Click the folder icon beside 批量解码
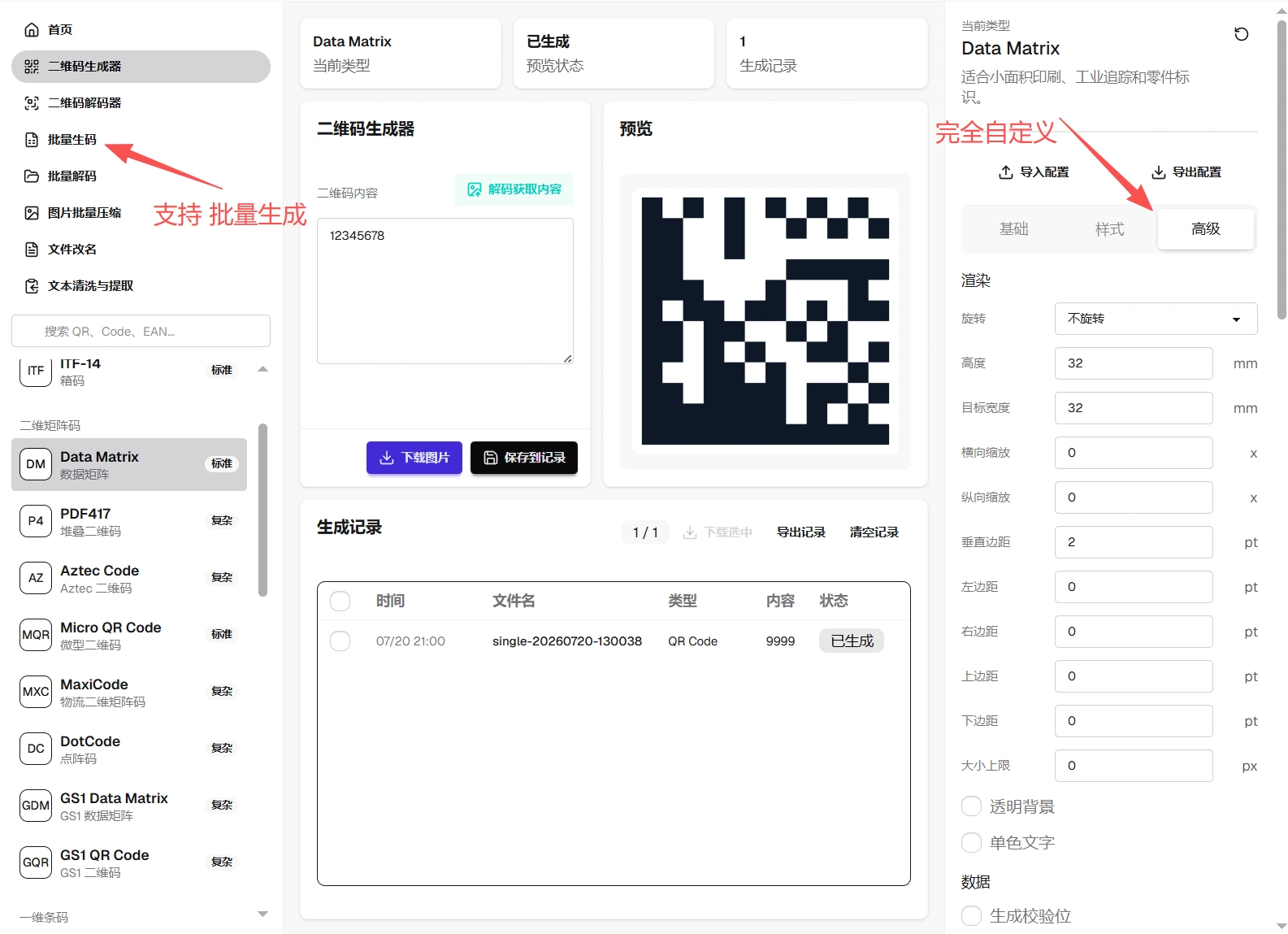1288x934 pixels. pos(32,176)
